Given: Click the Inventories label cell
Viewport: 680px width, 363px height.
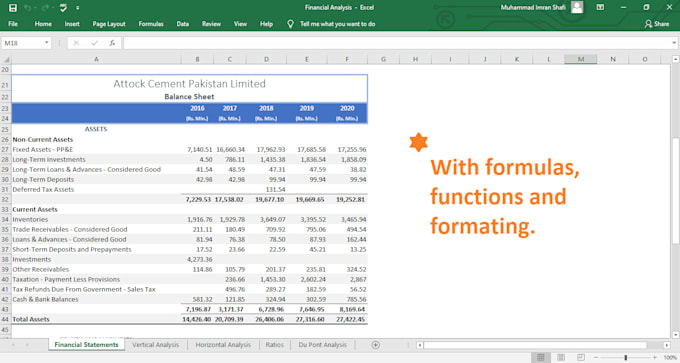Looking at the screenshot, I should [x=96, y=219].
